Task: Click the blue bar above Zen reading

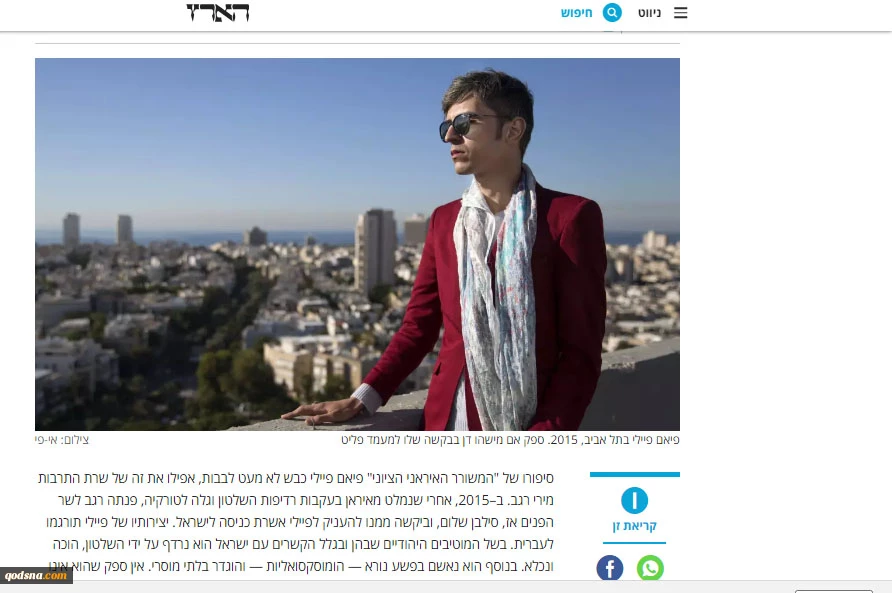Action: pyautogui.click(x=635, y=474)
